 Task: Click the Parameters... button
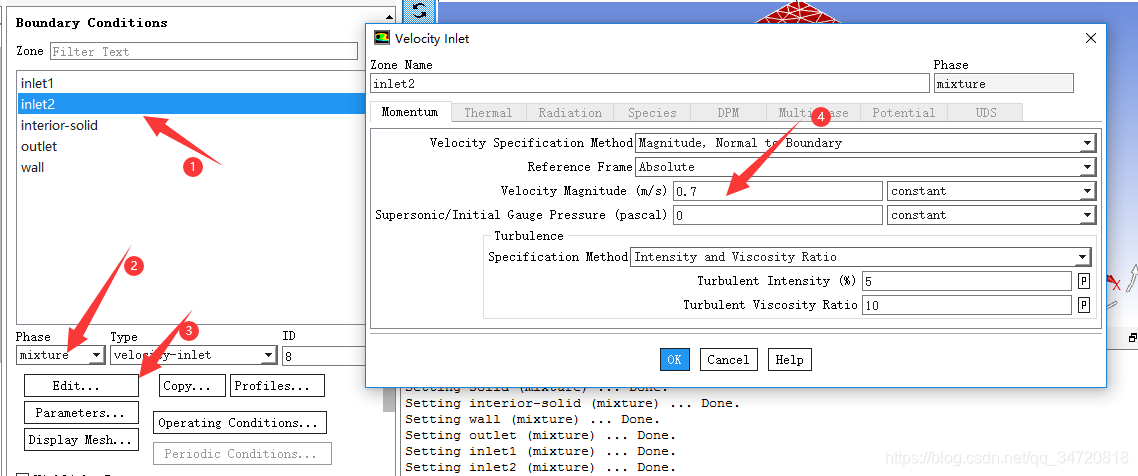point(81,413)
